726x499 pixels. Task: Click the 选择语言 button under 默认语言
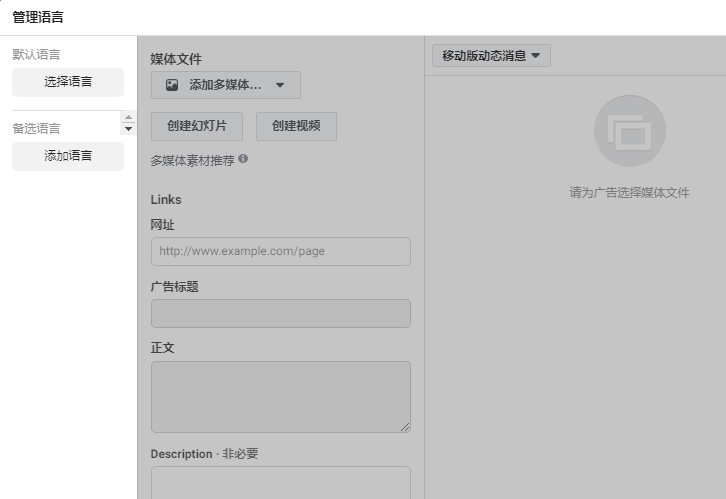click(68, 82)
